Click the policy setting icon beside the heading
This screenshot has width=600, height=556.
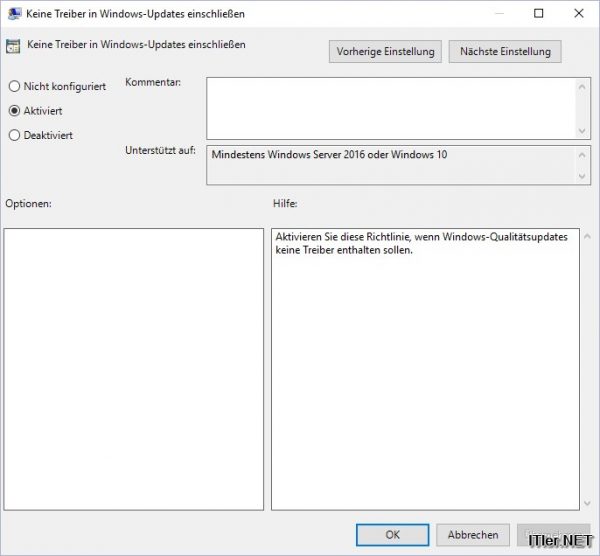(x=14, y=46)
